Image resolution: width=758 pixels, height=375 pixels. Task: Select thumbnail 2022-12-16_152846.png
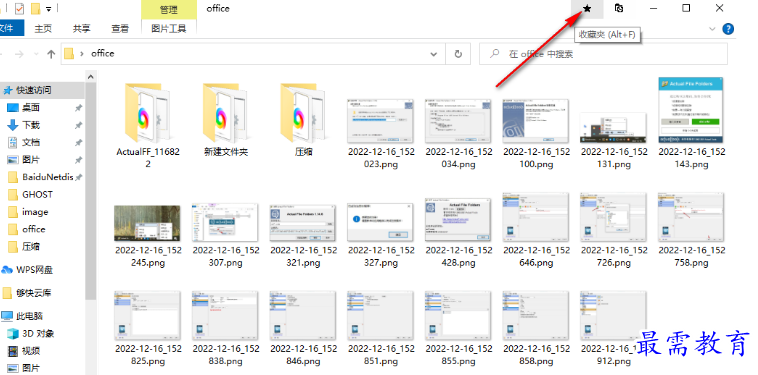point(304,329)
